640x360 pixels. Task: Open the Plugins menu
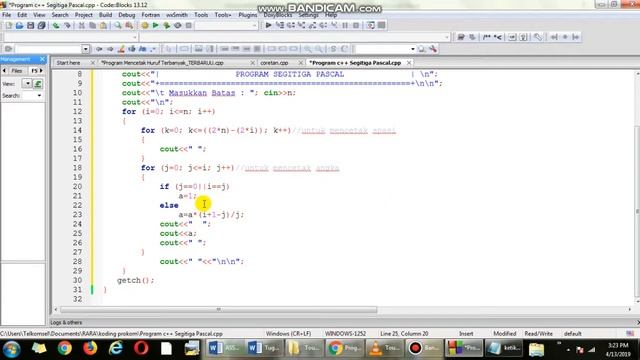coord(248,15)
